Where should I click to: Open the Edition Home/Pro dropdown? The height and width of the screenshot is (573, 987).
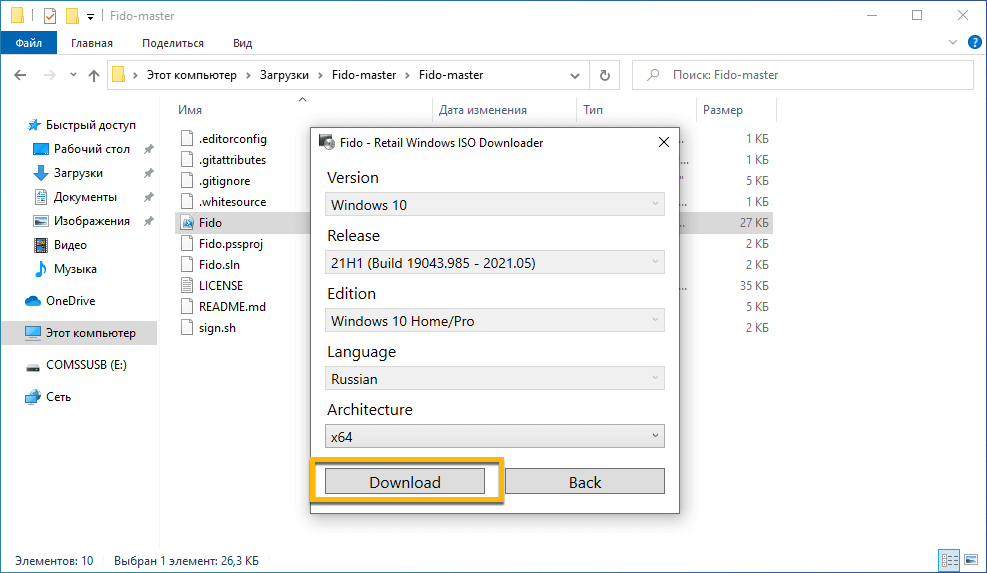[x=495, y=321]
